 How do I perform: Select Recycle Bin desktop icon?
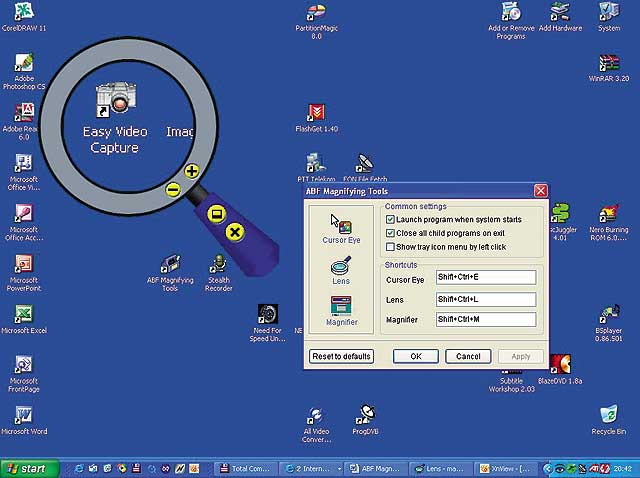pos(608,420)
